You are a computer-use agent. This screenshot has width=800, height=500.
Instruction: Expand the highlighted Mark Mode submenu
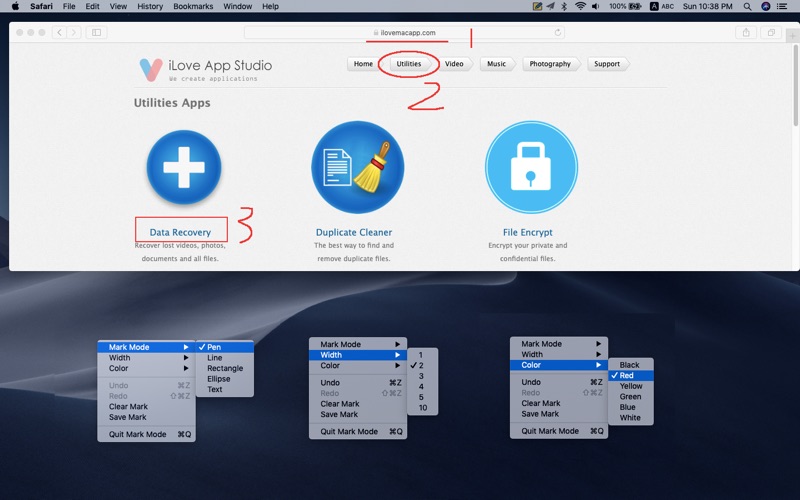click(146, 347)
